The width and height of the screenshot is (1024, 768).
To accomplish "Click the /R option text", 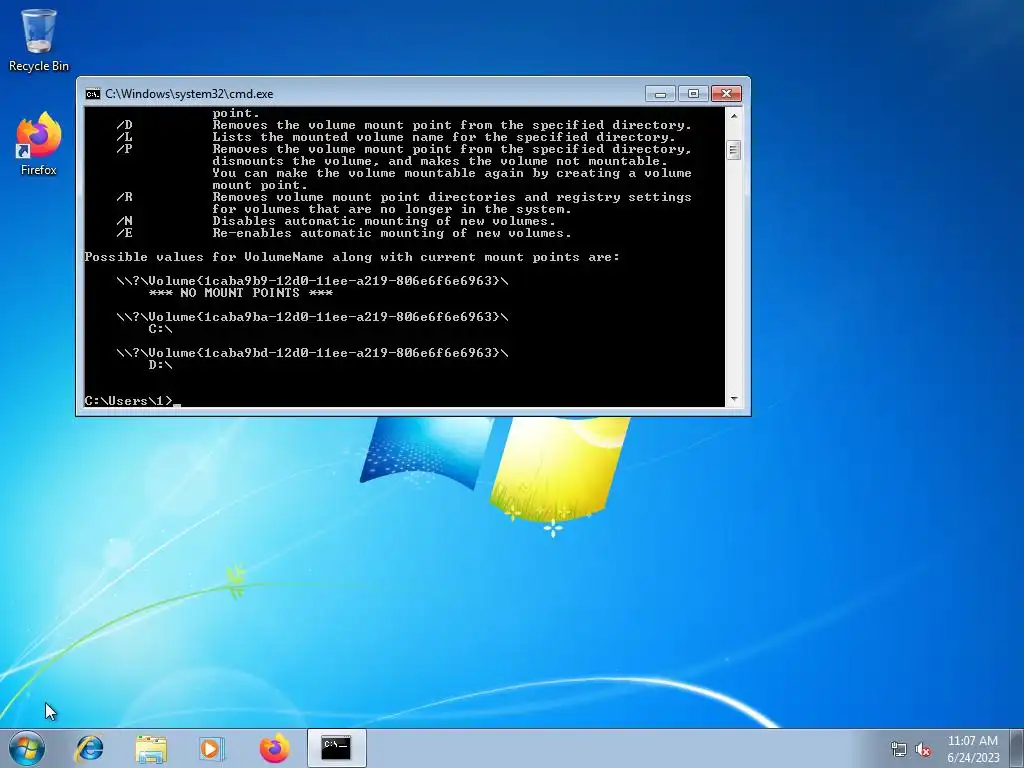I will click(x=124, y=197).
